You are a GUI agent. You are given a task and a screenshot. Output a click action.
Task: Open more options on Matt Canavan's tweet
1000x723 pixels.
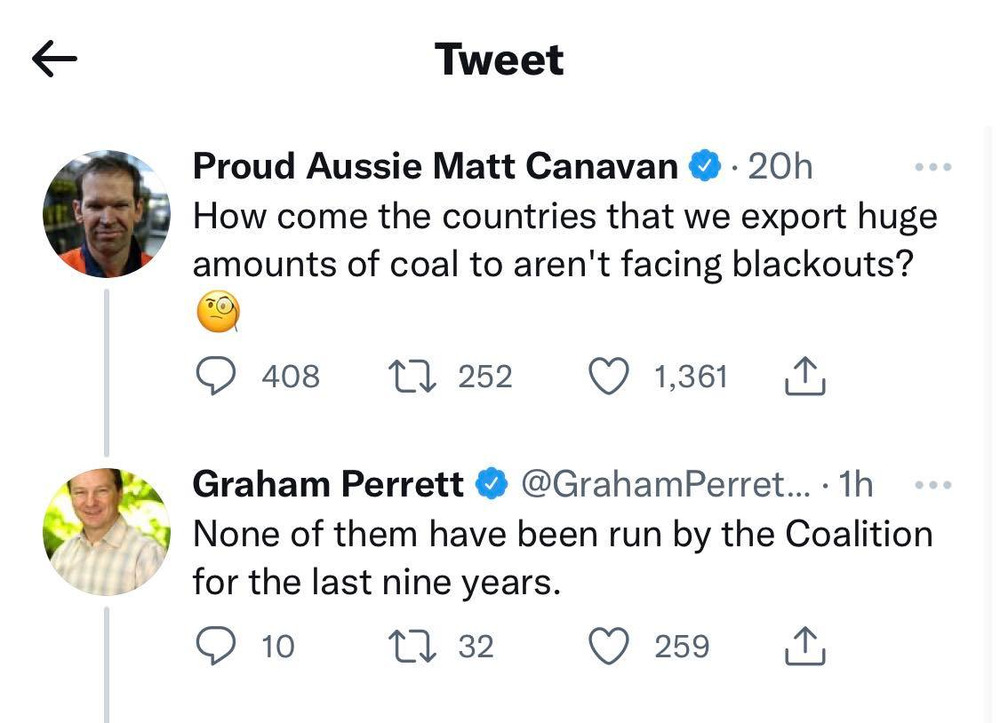click(934, 167)
